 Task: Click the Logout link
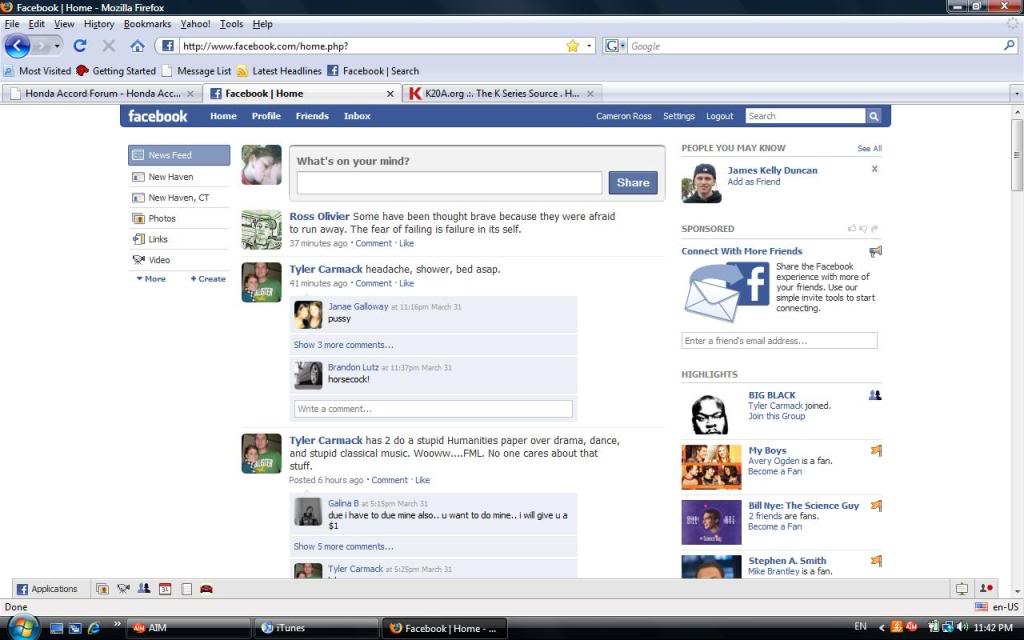pos(720,116)
